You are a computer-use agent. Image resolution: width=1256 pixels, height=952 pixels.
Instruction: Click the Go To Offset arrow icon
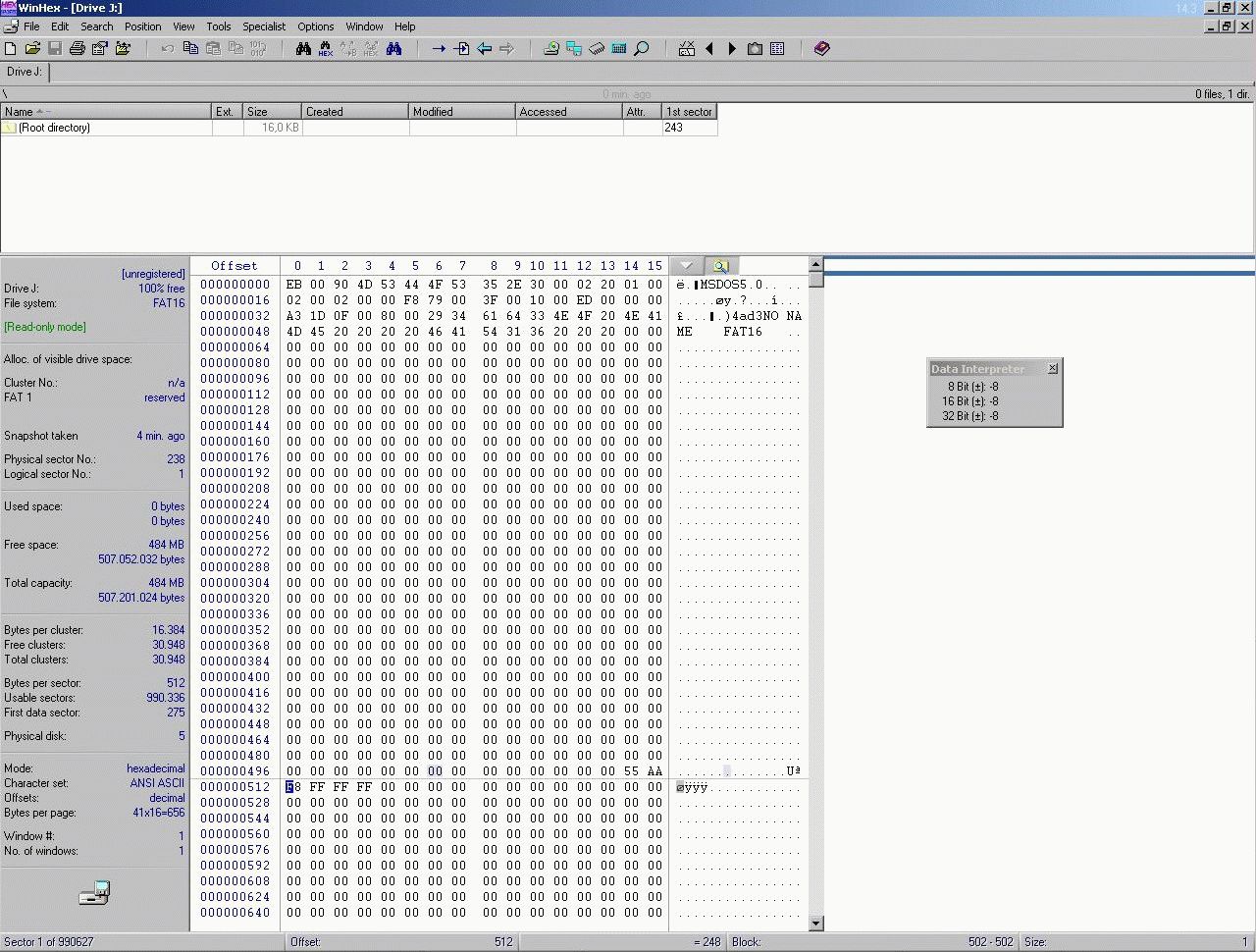pyautogui.click(x=439, y=48)
